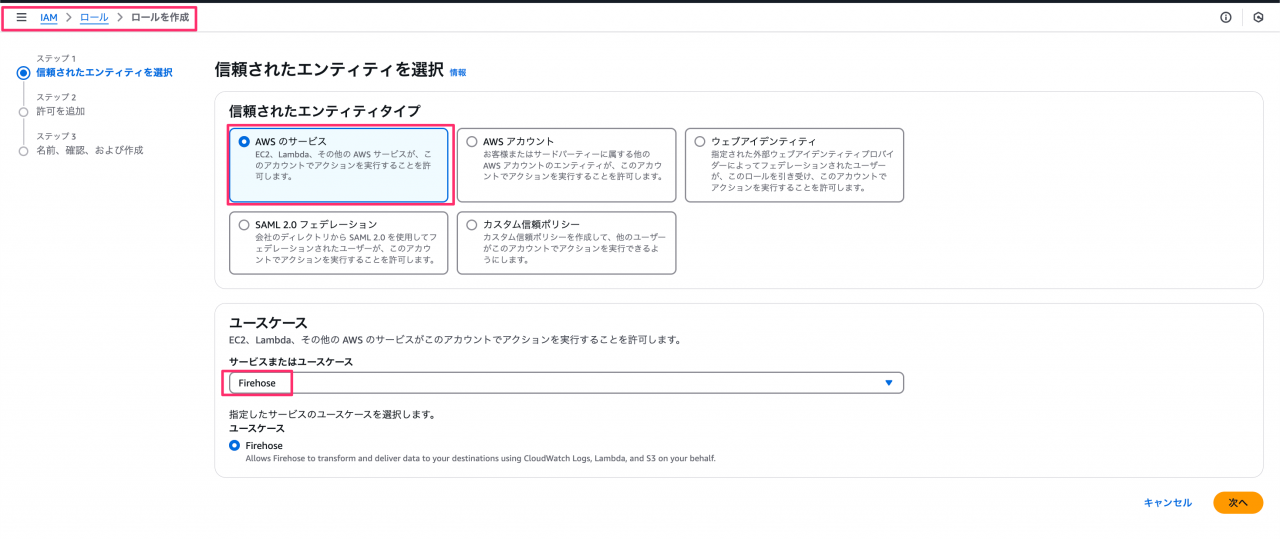This screenshot has height=539, width=1280.
Task: Click the step 1 progress indicator circle
Action: [23, 72]
